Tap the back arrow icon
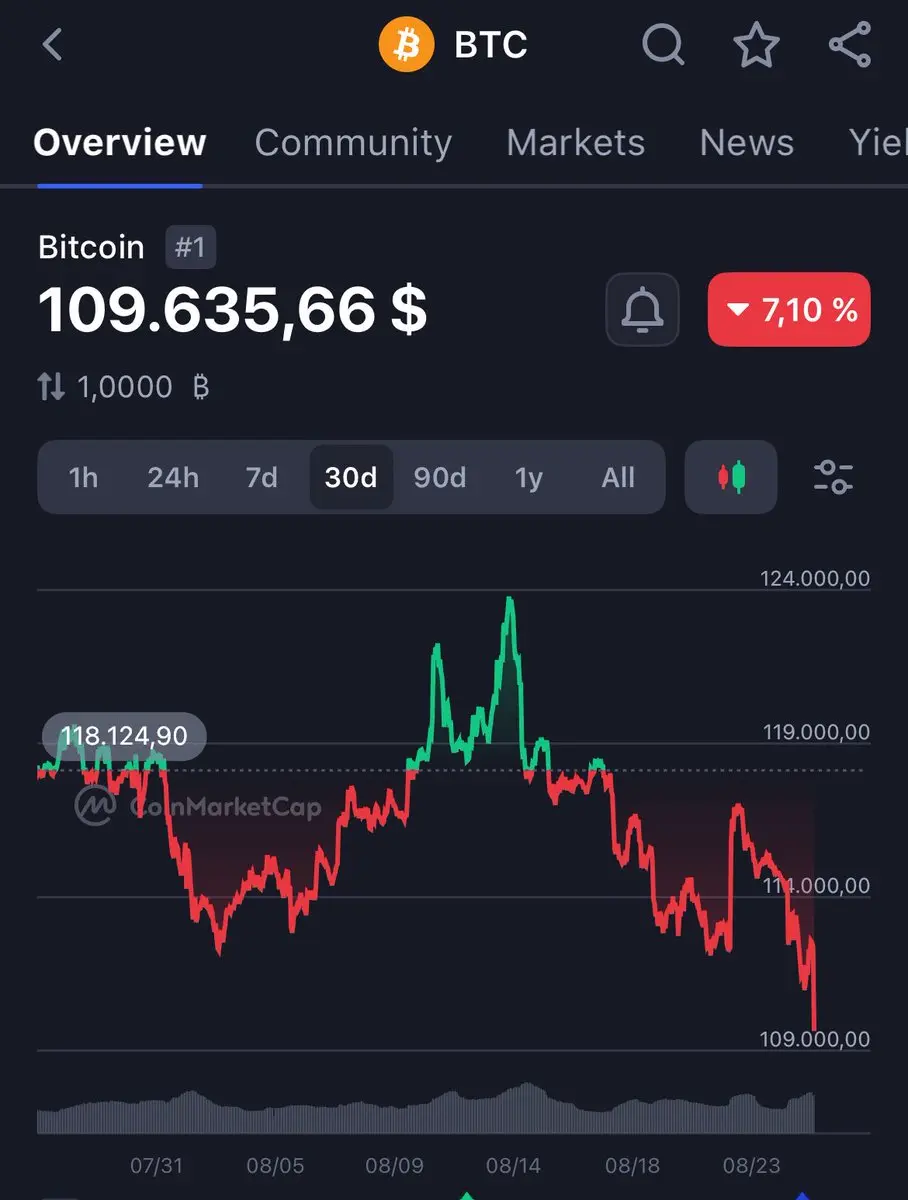 pos(53,45)
